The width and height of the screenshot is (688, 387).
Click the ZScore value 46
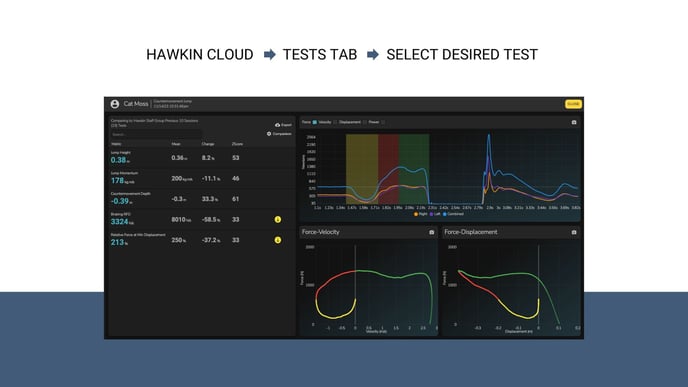(x=236, y=179)
